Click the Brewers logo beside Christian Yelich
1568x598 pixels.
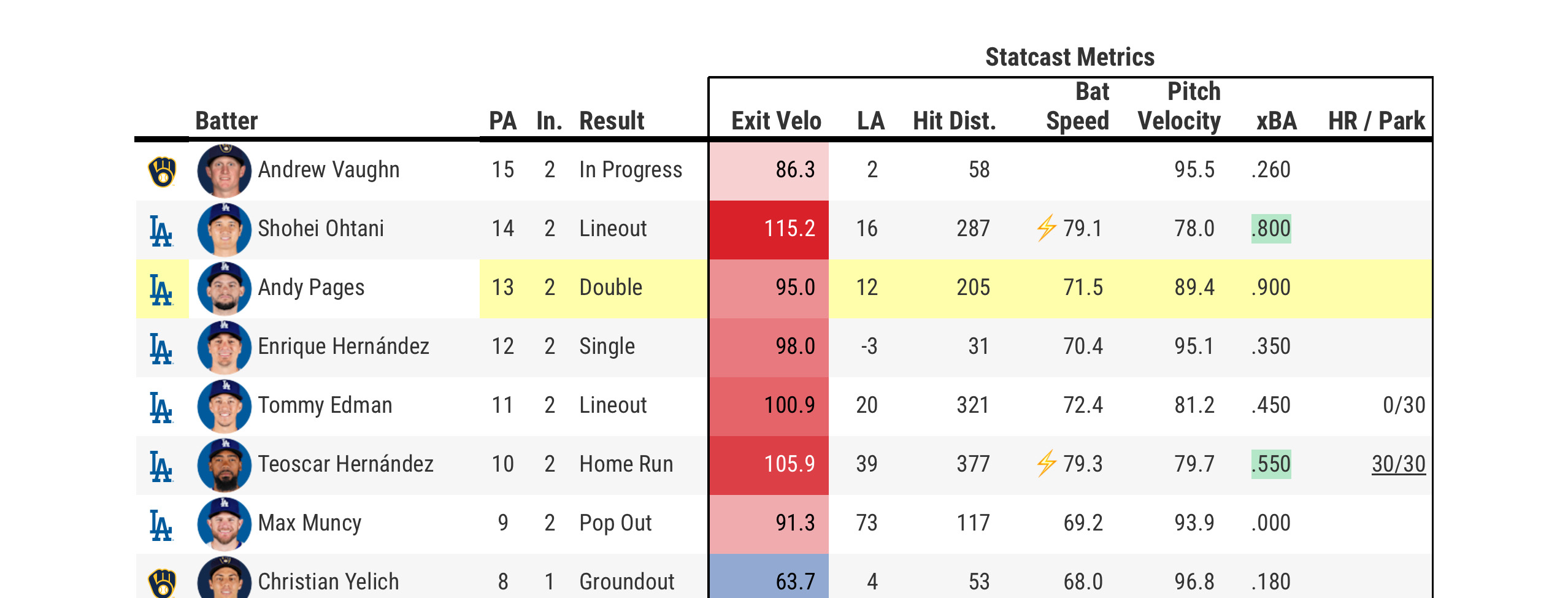[162, 583]
